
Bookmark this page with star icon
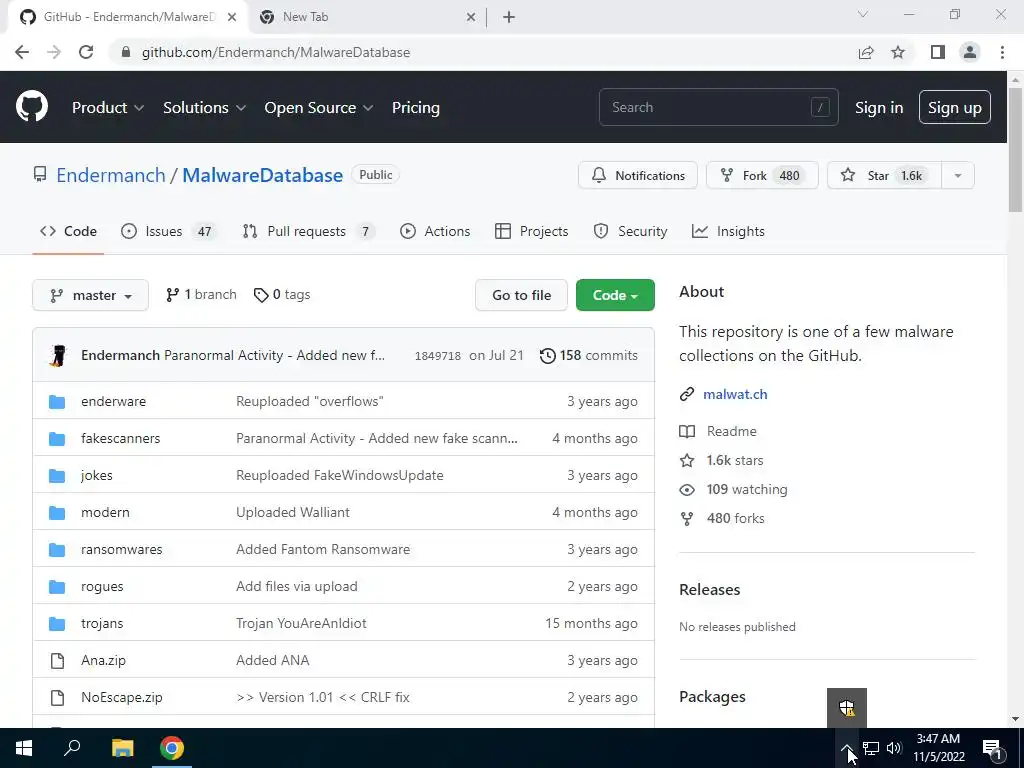pyautogui.click(x=898, y=52)
